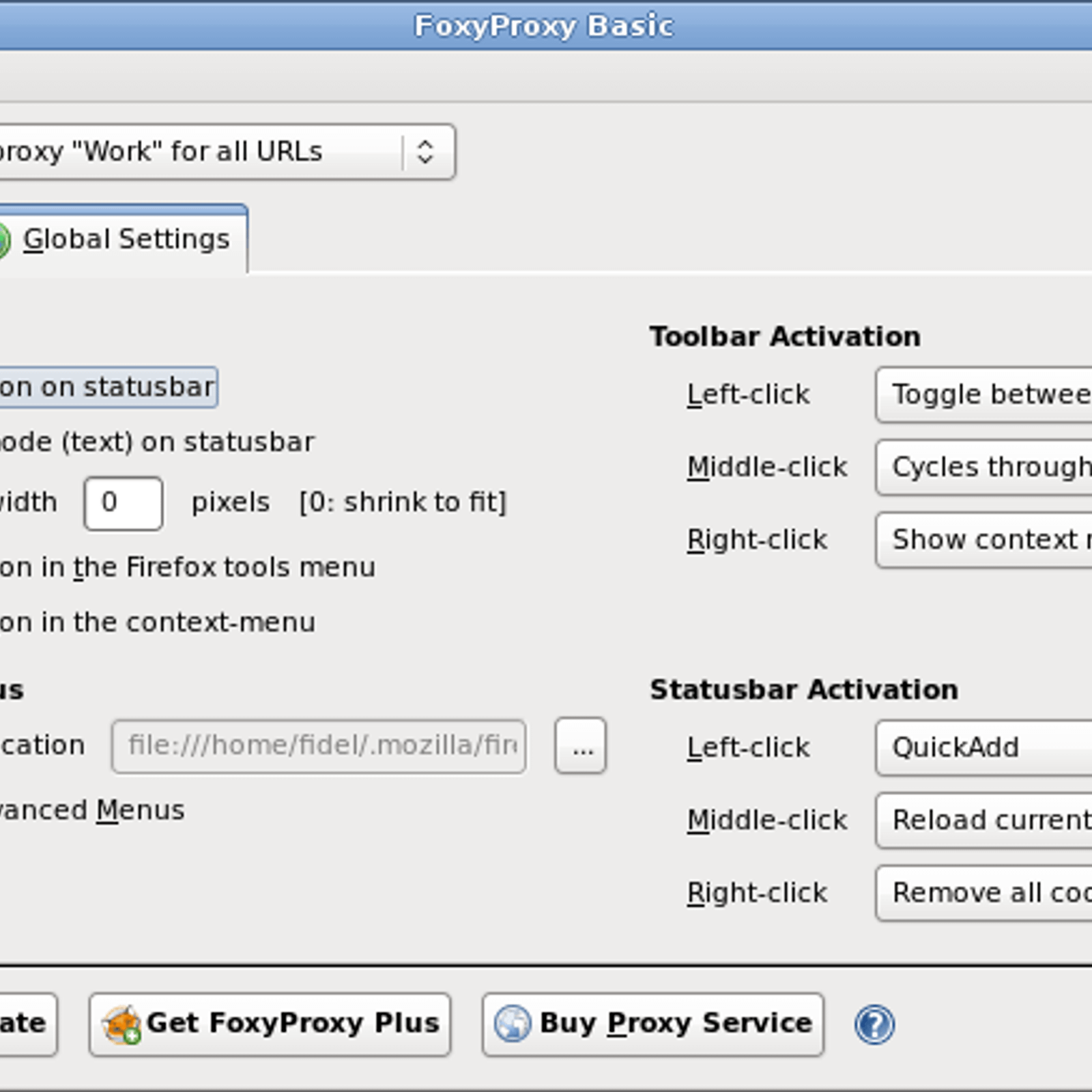The image size is (1092, 1092).
Task: Click the 'pixels' label after the width field
Action: [x=231, y=503]
